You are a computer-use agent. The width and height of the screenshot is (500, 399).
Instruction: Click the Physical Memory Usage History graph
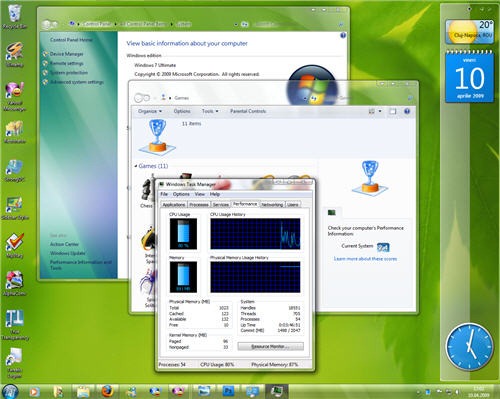pyautogui.click(x=255, y=277)
